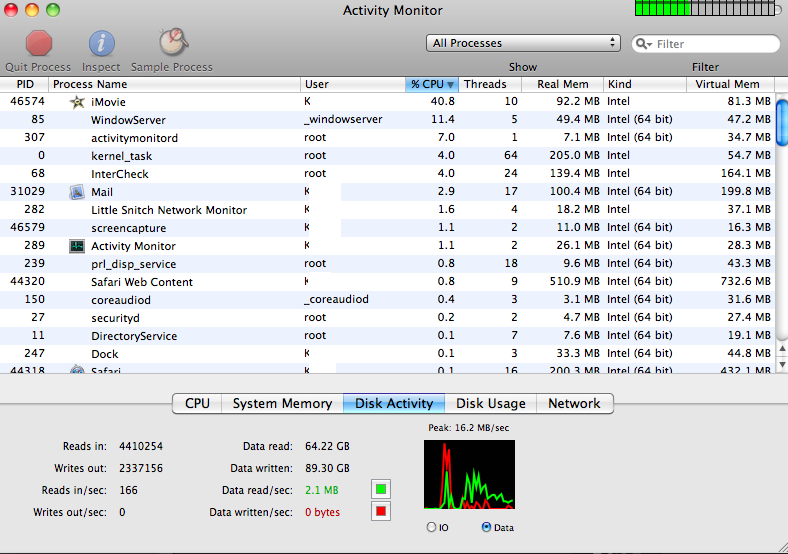Click the Inspect info icon

(102, 43)
